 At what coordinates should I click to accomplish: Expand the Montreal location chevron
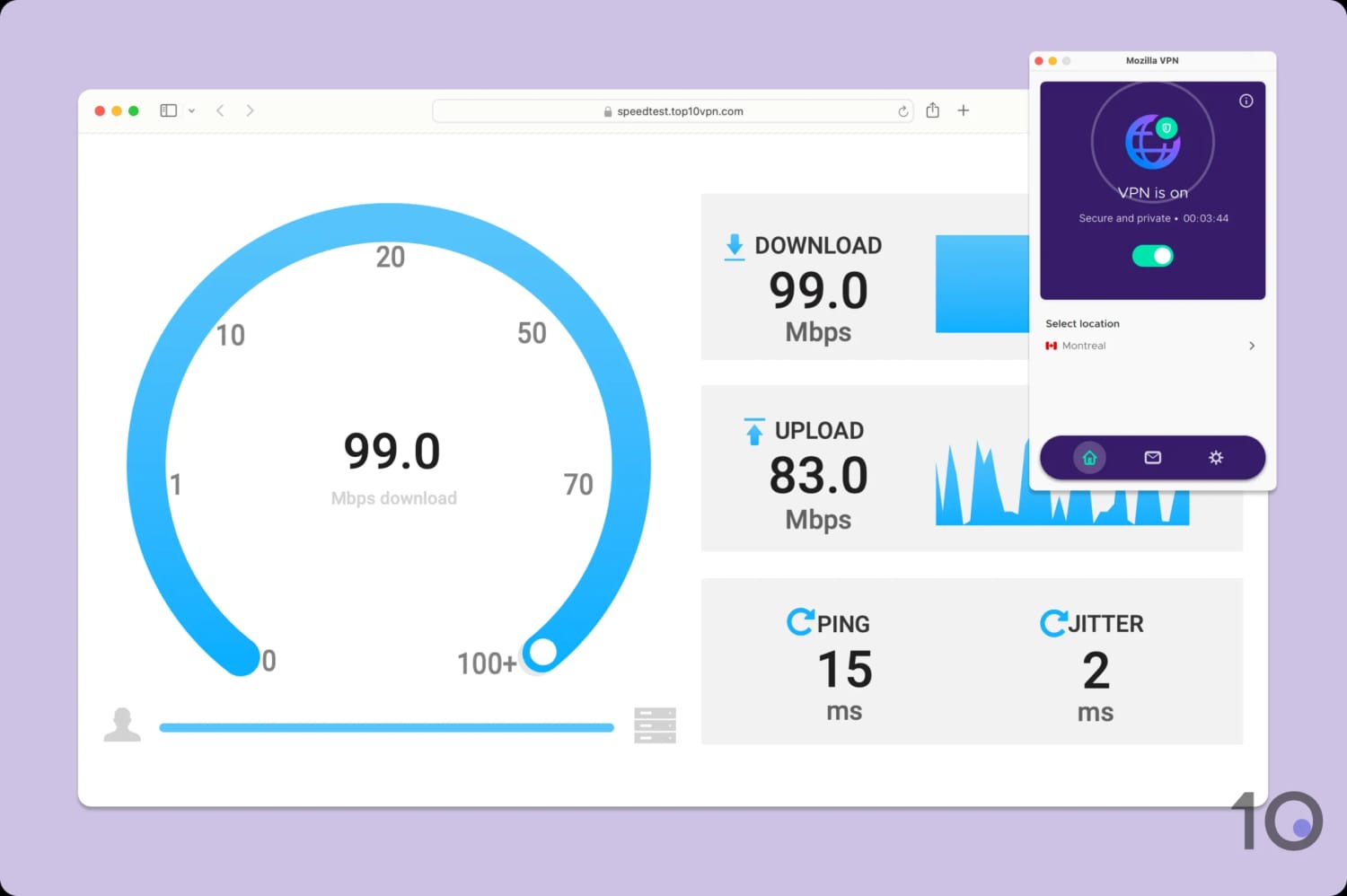[x=1251, y=345]
